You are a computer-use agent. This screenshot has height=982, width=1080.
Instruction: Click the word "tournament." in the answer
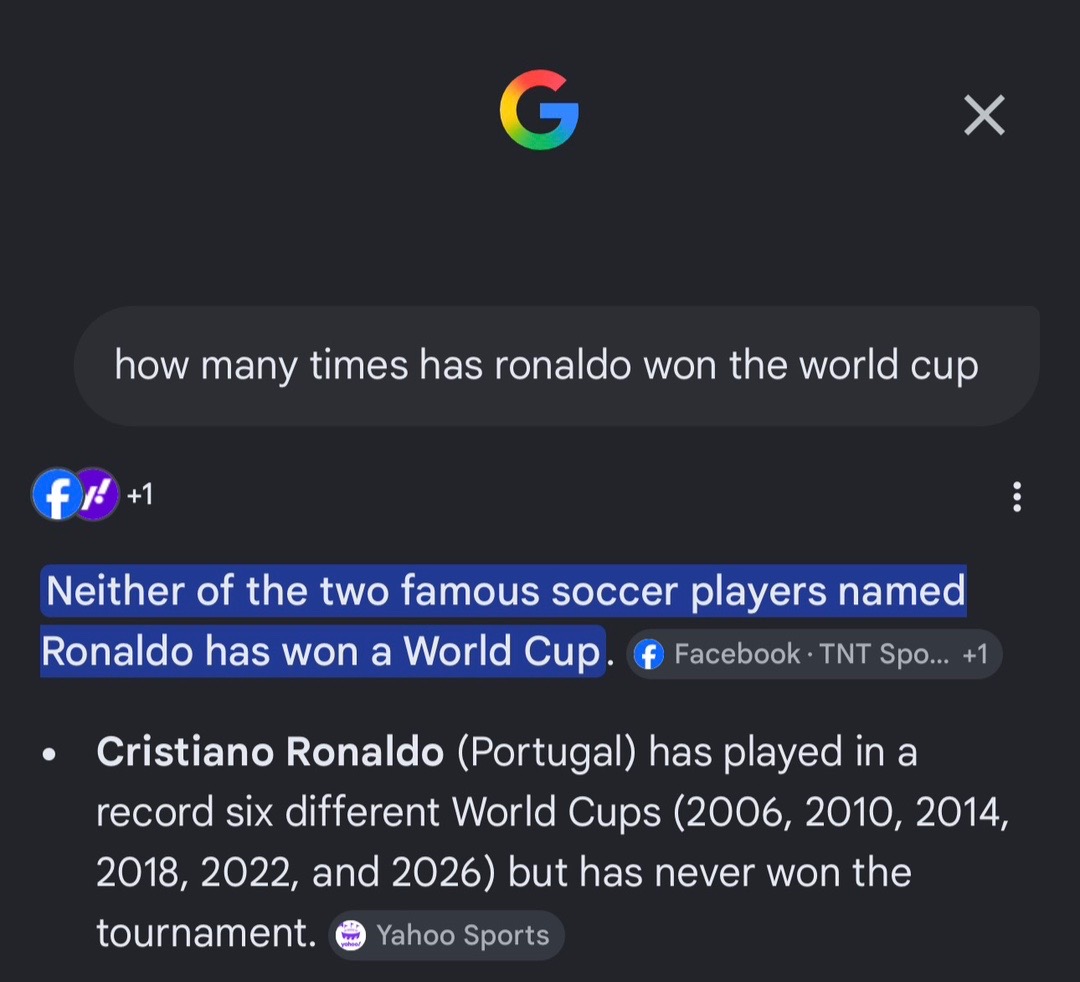point(206,934)
